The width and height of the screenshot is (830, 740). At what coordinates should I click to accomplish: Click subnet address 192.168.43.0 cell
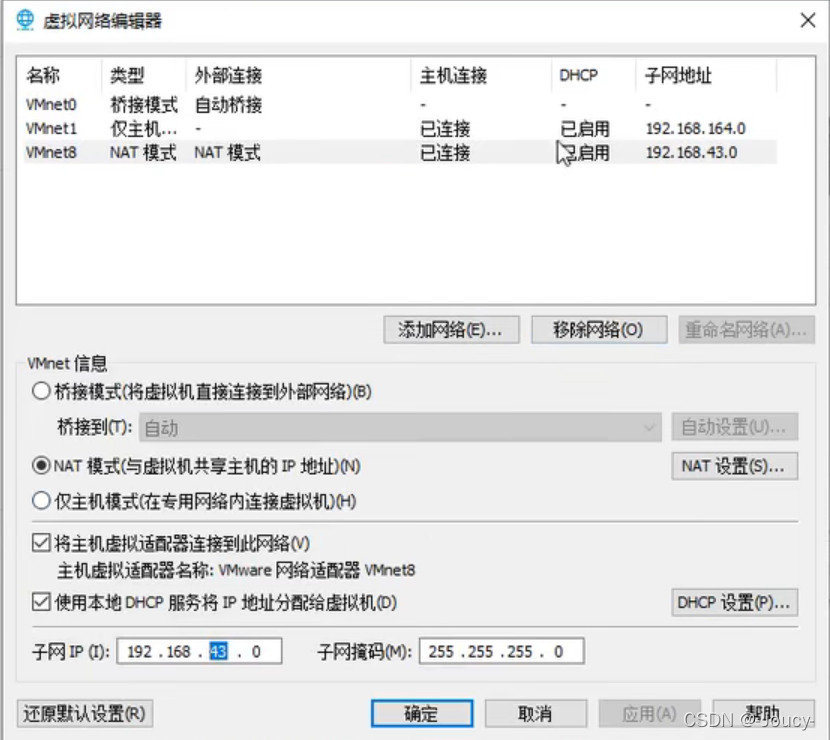click(691, 152)
